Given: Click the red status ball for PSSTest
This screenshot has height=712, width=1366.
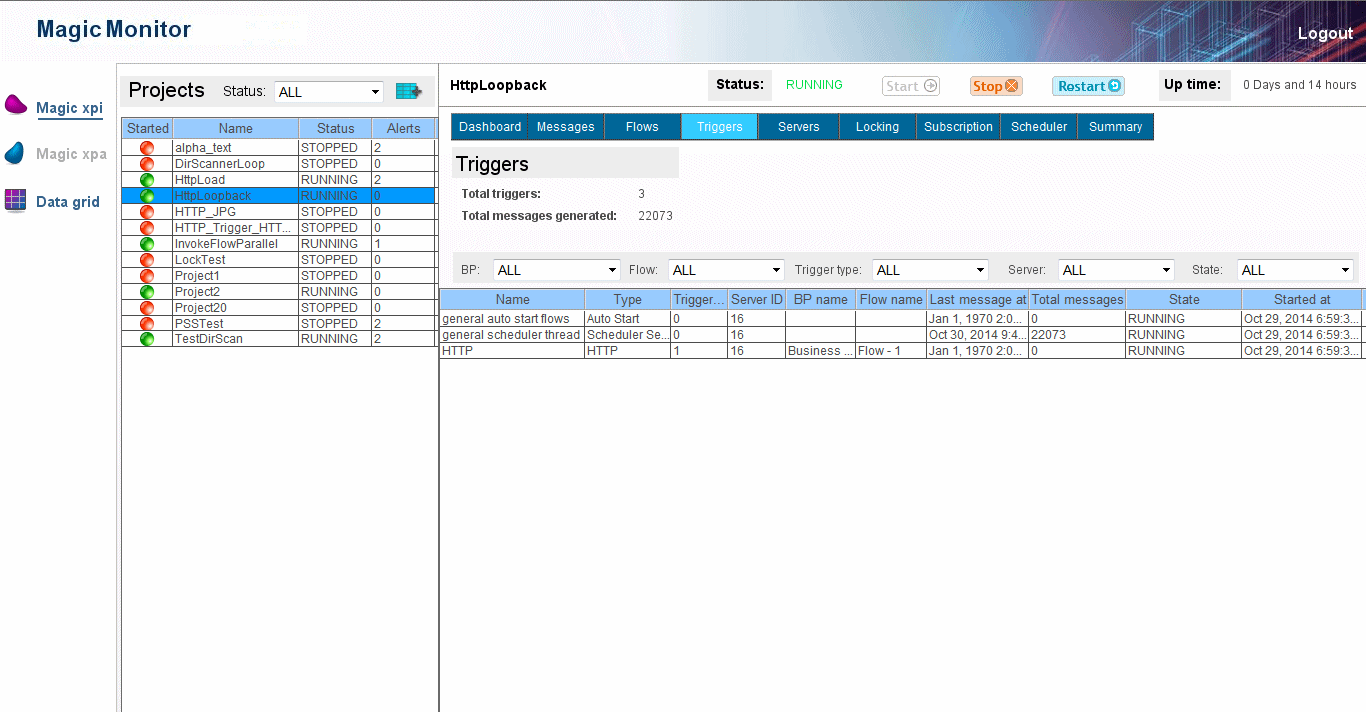Looking at the screenshot, I should click(147, 324).
